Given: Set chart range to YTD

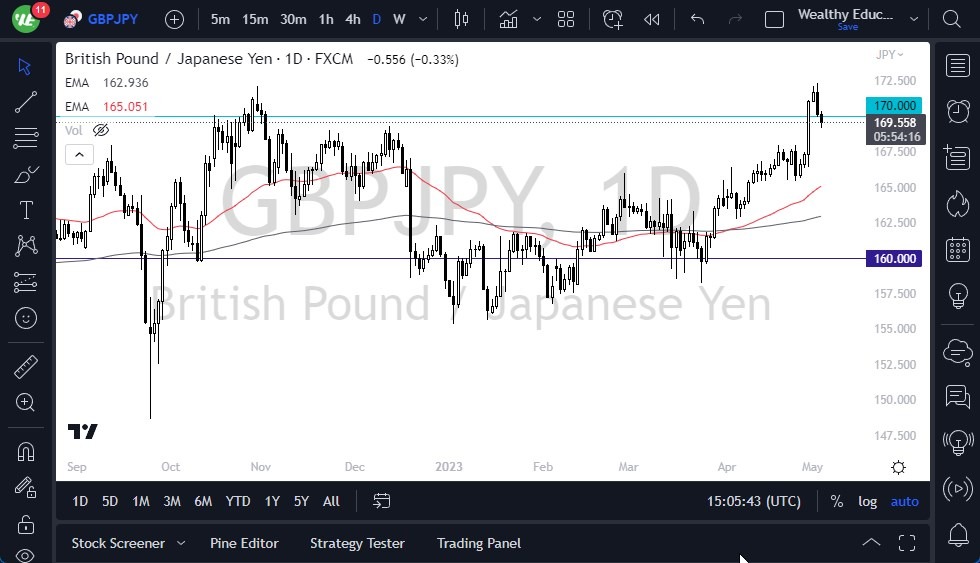Looking at the screenshot, I should coord(238,501).
